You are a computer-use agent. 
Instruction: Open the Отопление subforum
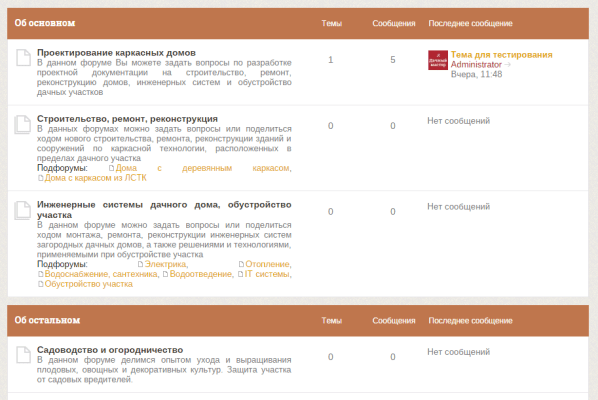tap(268, 264)
